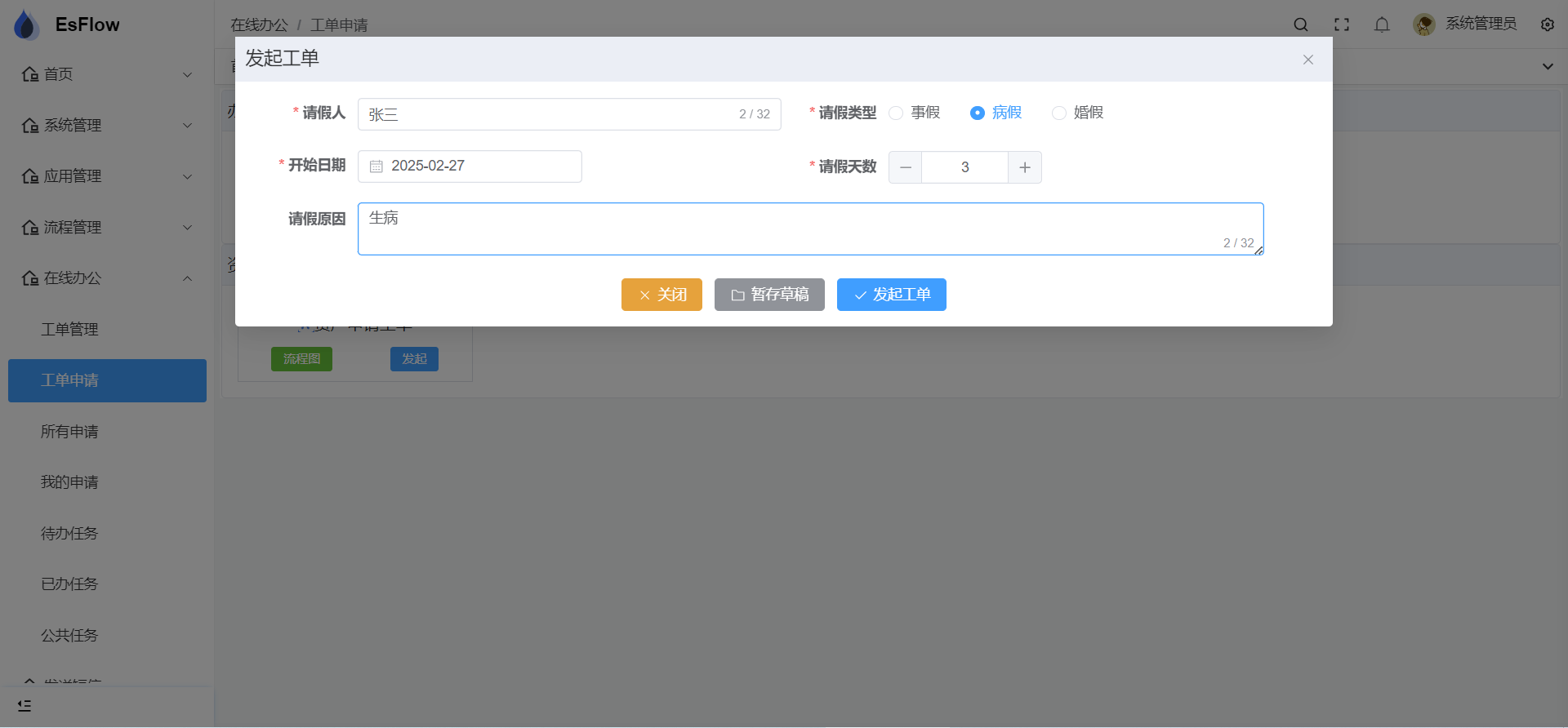This screenshot has width=1568, height=728.
Task: Open 在线办公 sidebar section
Action: 107,278
